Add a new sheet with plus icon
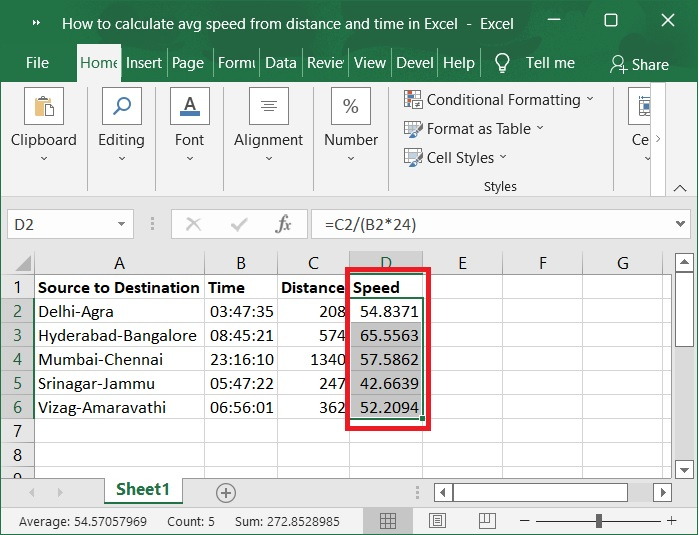Image resolution: width=699 pixels, height=535 pixels. 226,492
